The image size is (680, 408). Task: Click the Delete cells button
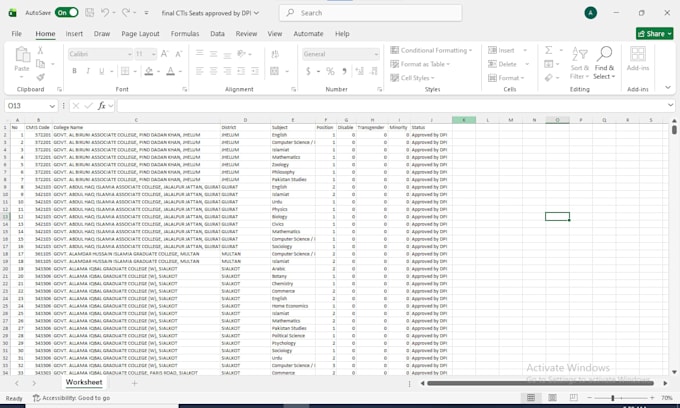pyautogui.click(x=503, y=64)
